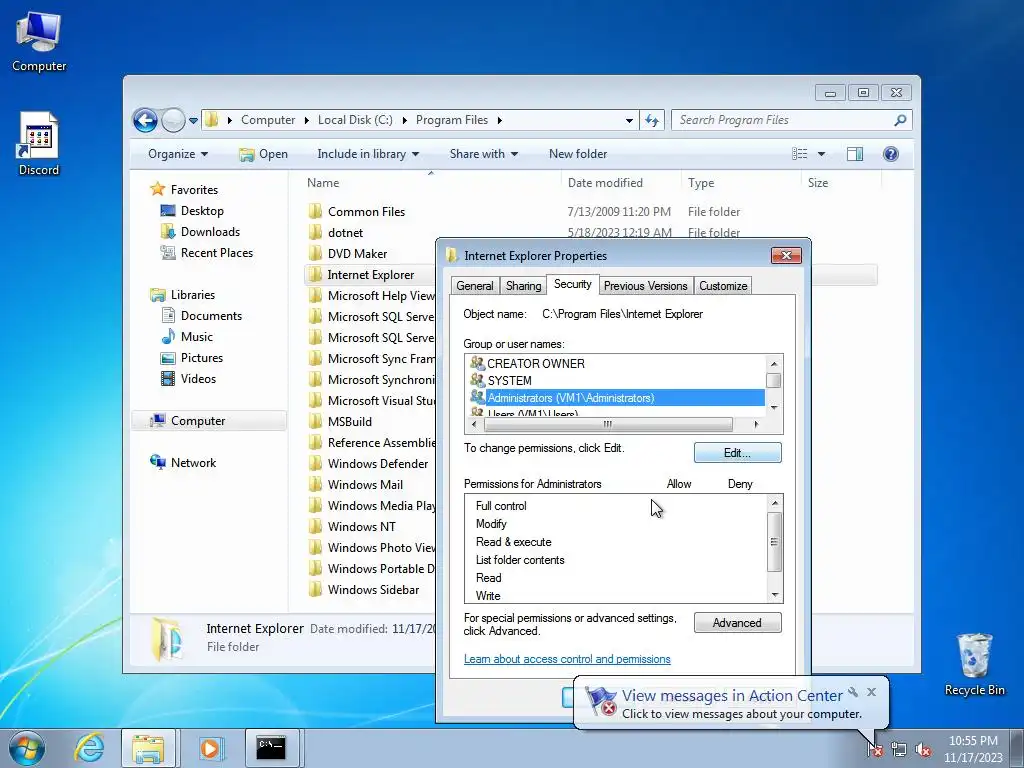This screenshot has width=1024, height=768.
Task: Click the search magnifier icon in Explorer
Action: click(901, 120)
